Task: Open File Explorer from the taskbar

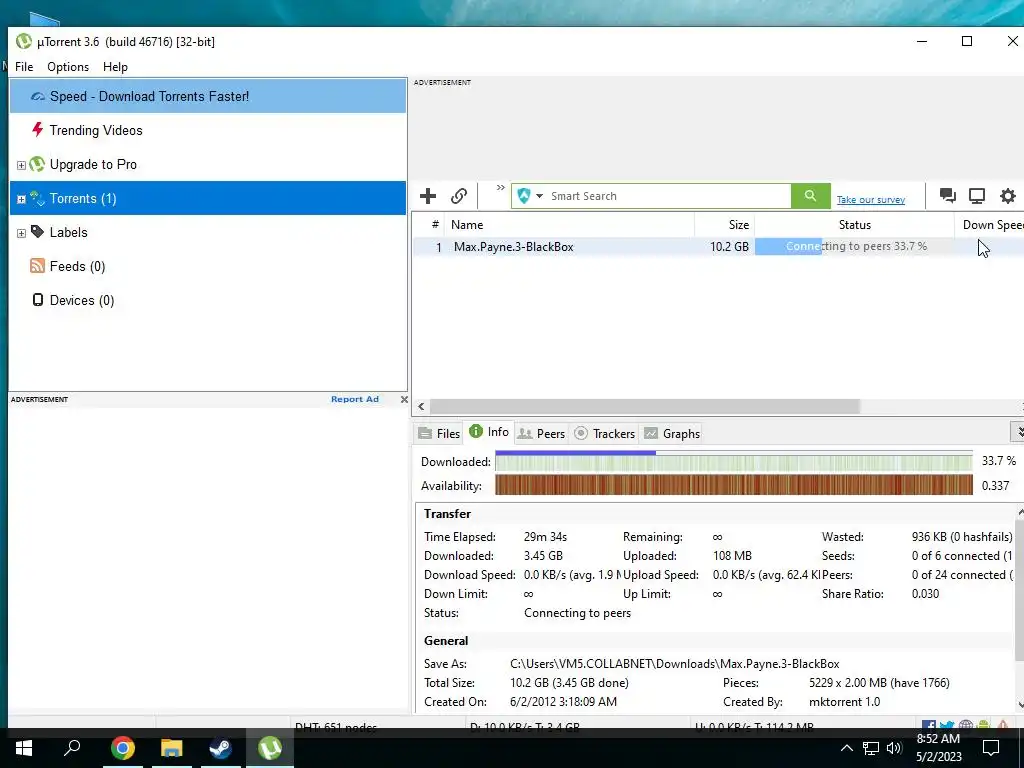Action: click(171, 748)
